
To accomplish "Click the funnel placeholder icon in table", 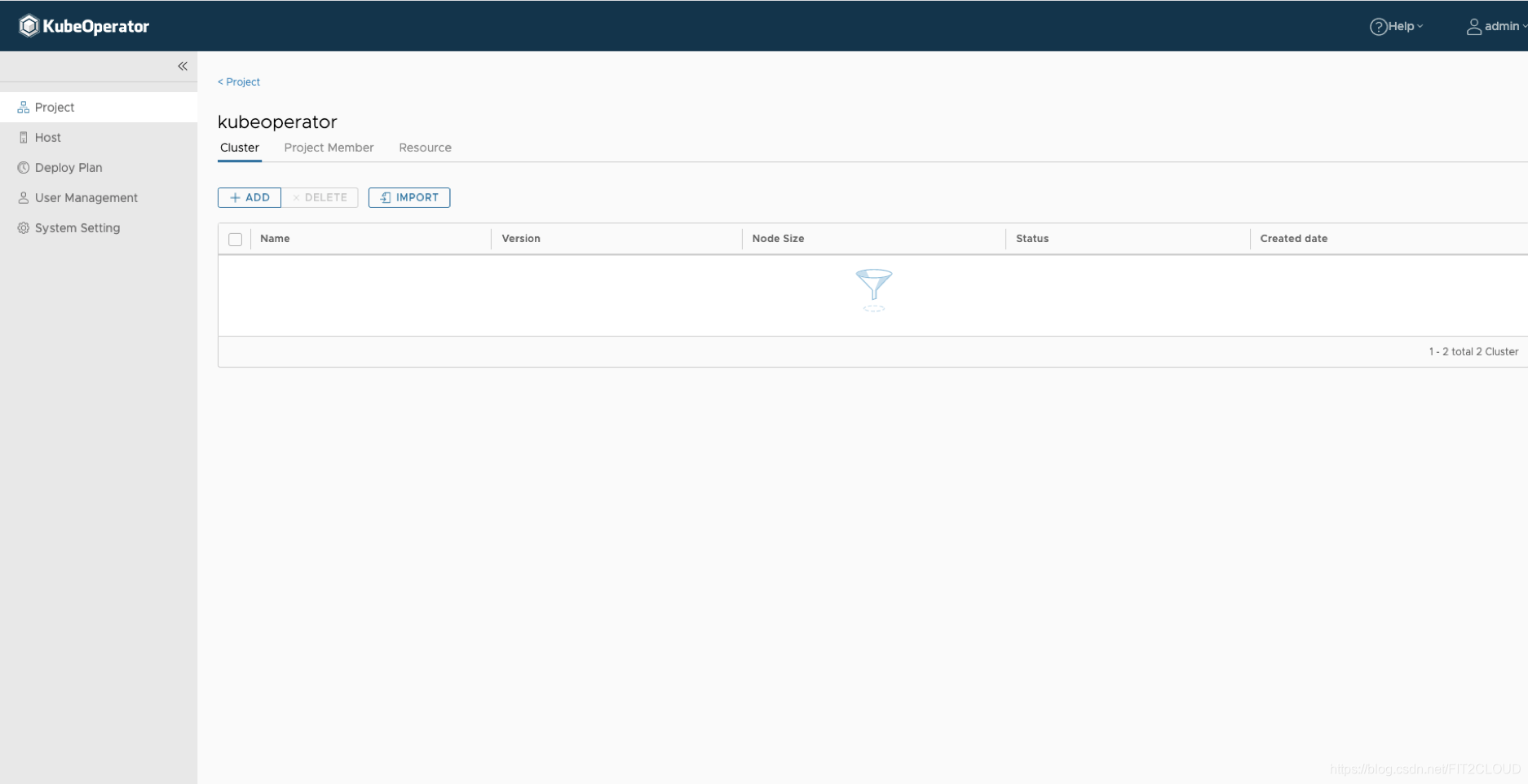I will pyautogui.click(x=873, y=290).
